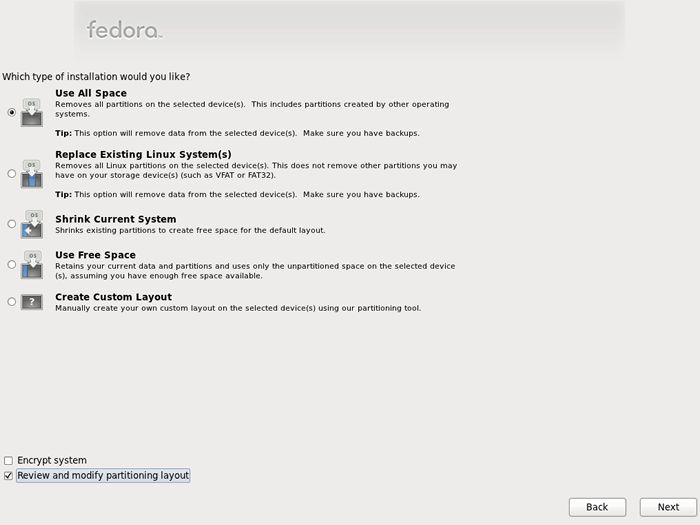The image size is (700, 525).
Task: Select the Shrink Current System radio option
Action: [12, 224]
